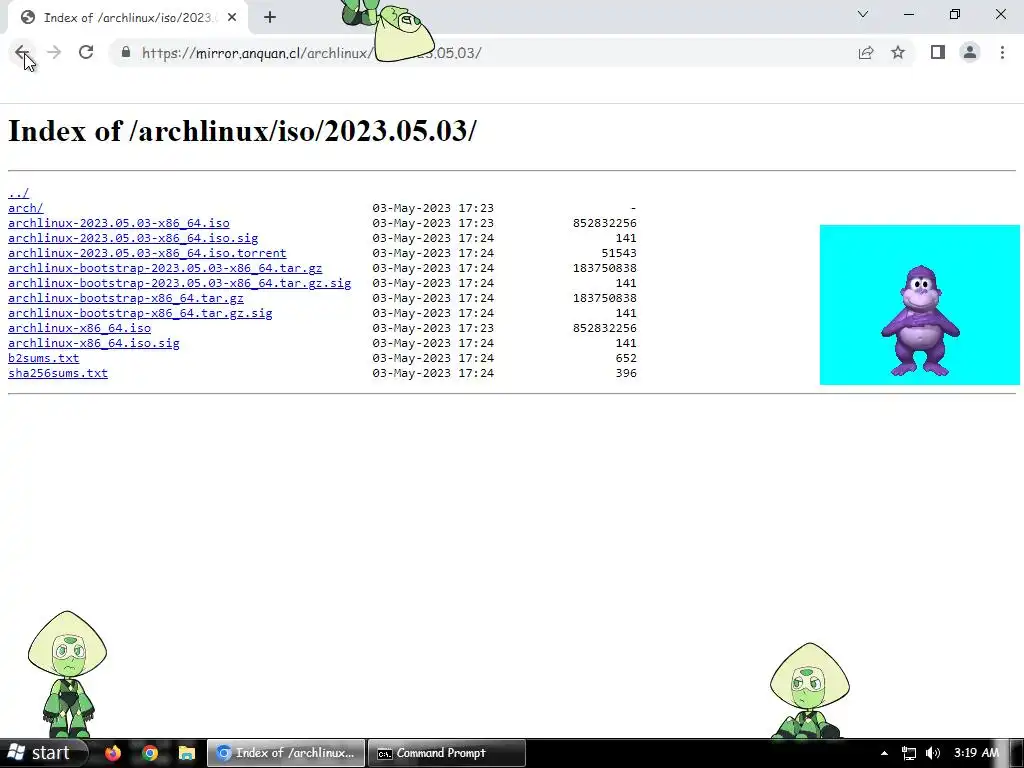
Task: Launch Firefox from taskbar
Action: pos(113,753)
